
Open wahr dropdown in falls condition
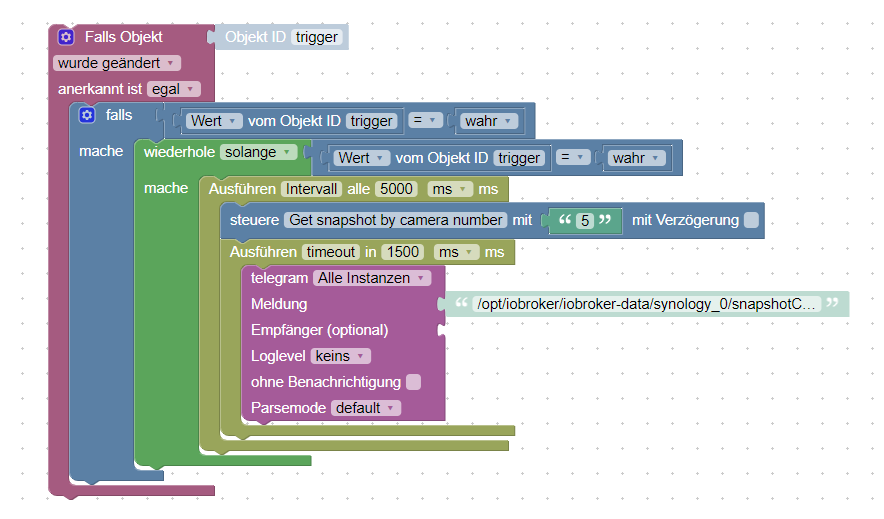pyautogui.click(x=488, y=121)
